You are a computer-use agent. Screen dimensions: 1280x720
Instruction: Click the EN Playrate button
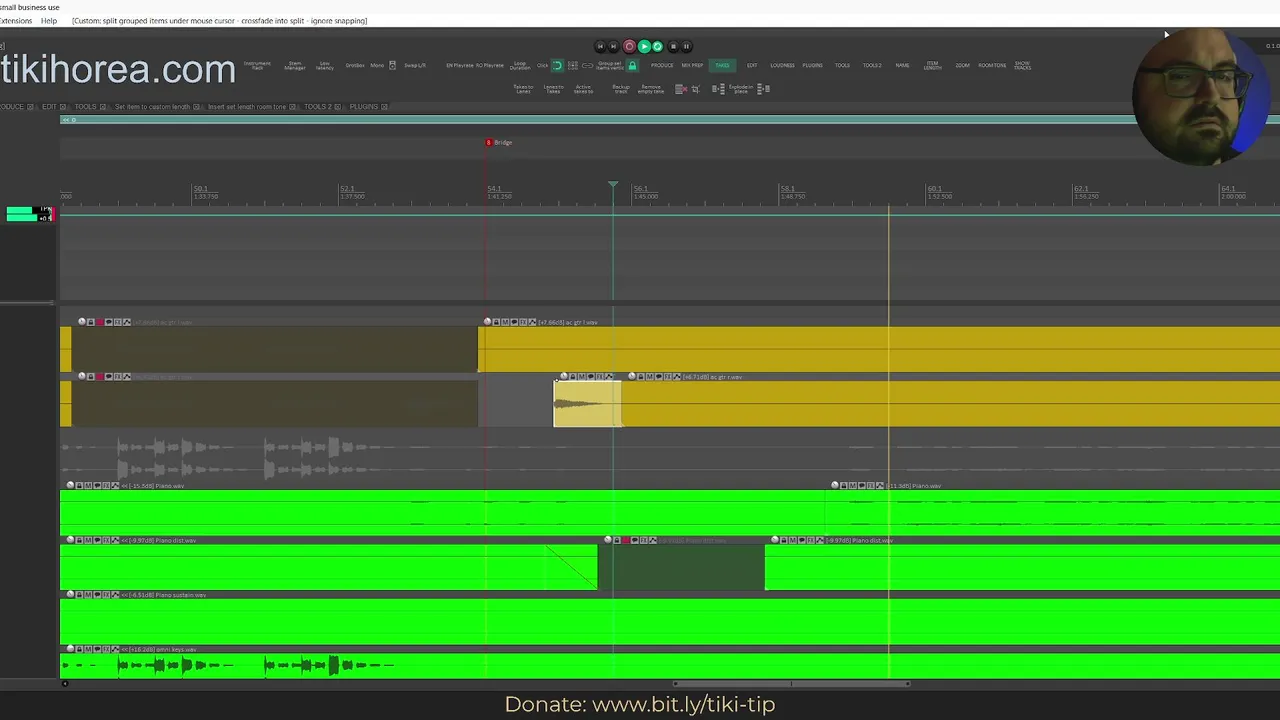tap(460, 65)
